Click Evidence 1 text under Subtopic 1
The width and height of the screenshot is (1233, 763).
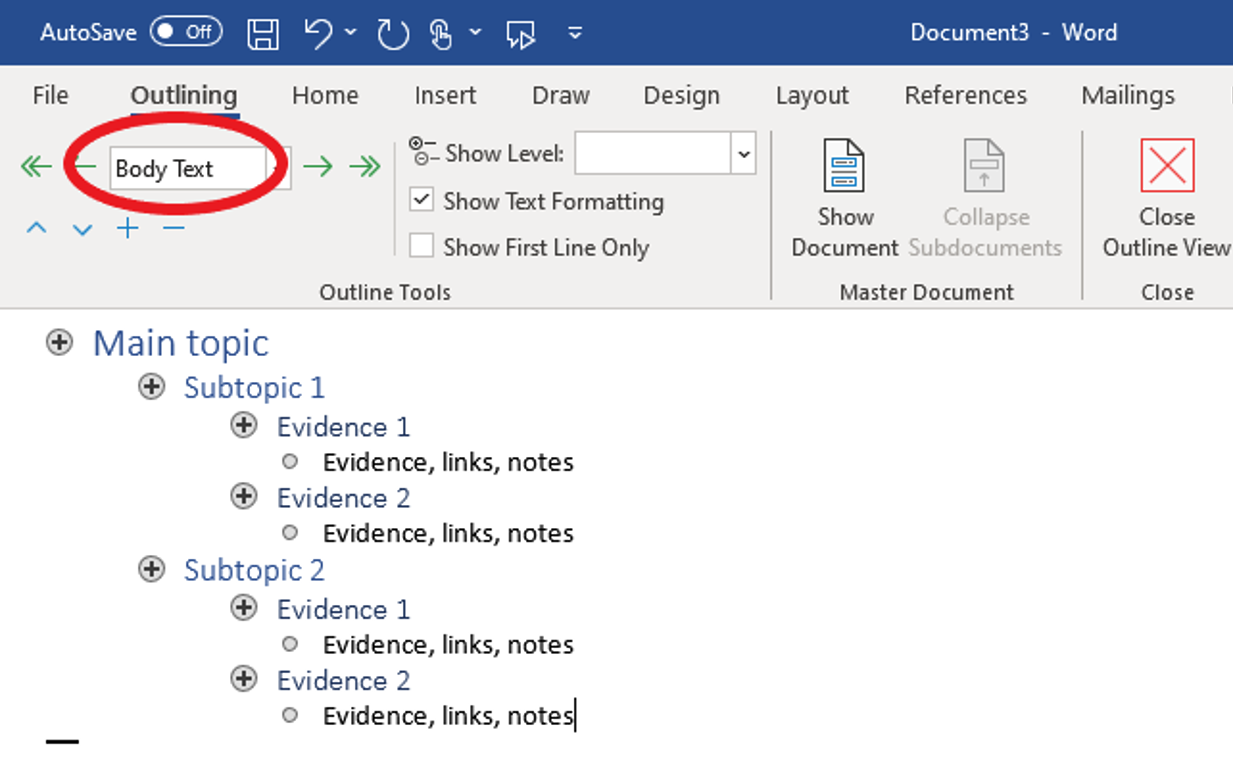[x=343, y=427]
